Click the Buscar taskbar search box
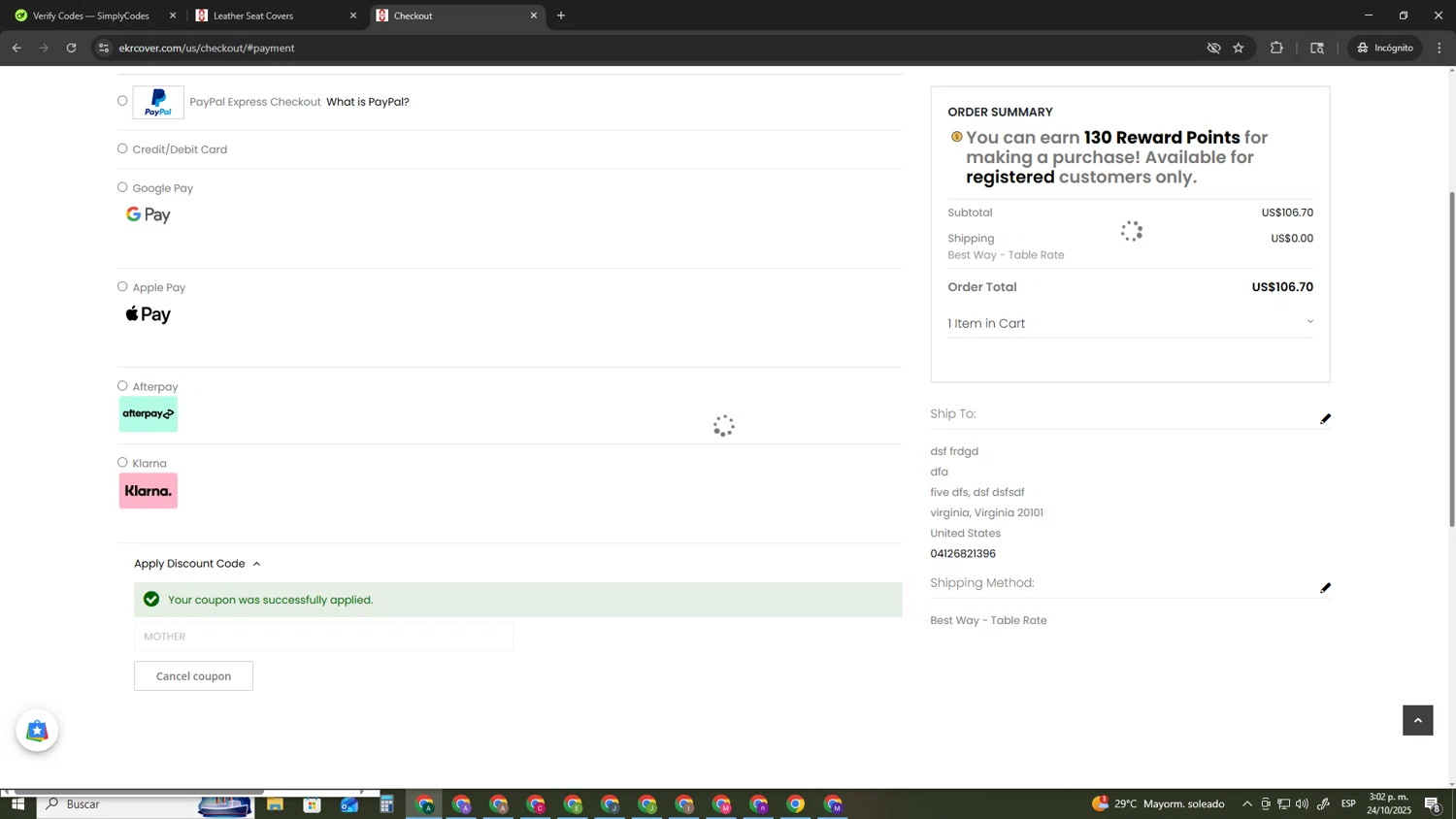 [146, 804]
